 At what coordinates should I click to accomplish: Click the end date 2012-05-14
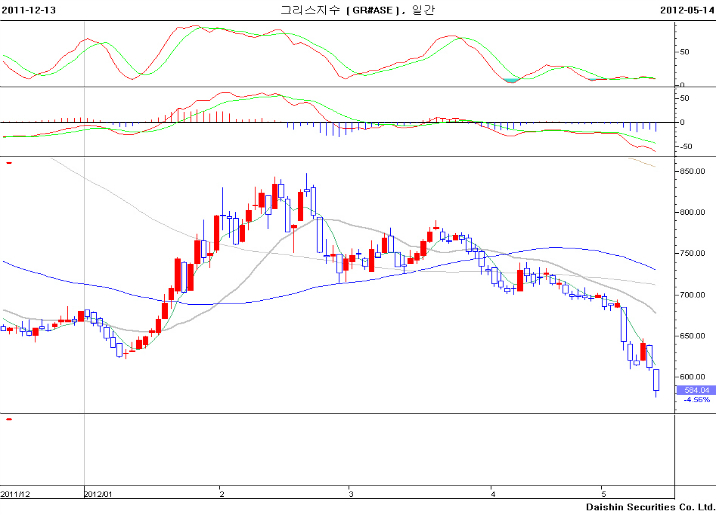[686, 9]
